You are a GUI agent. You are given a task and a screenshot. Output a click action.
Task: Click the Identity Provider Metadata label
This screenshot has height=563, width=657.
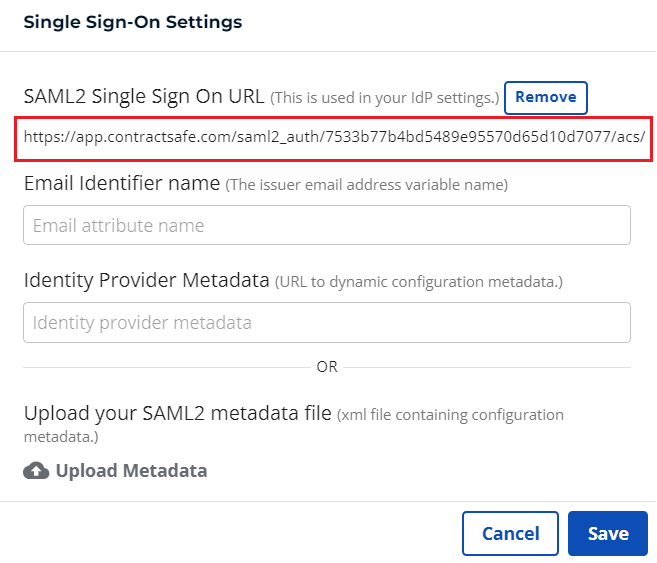[147, 280]
